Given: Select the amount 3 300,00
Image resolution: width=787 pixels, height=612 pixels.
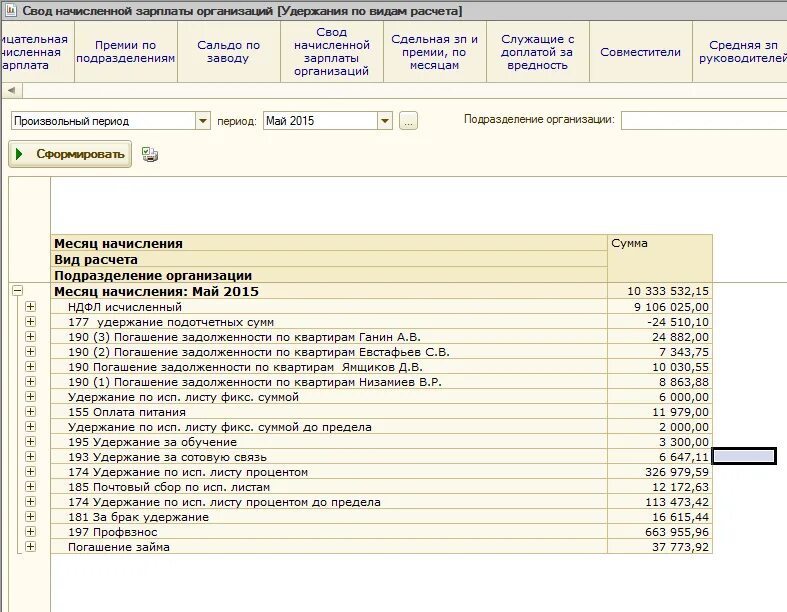Looking at the screenshot, I should 660,442.
